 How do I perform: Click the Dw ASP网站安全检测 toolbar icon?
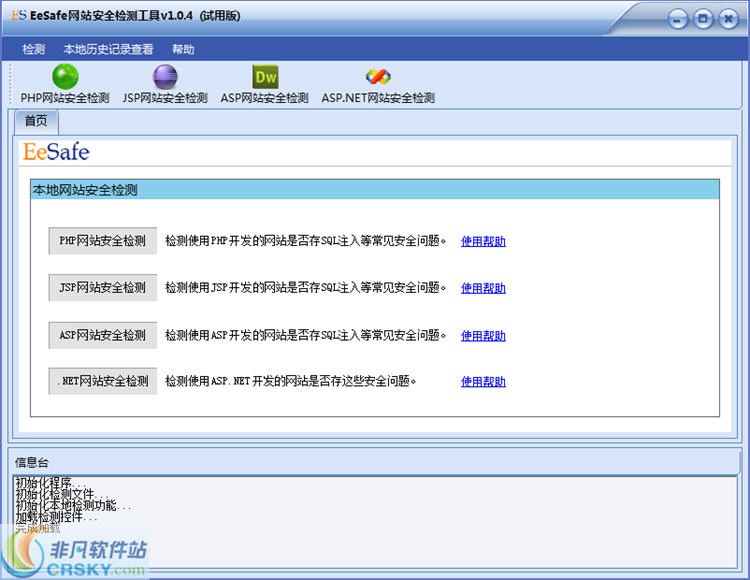pyautogui.click(x=265, y=77)
